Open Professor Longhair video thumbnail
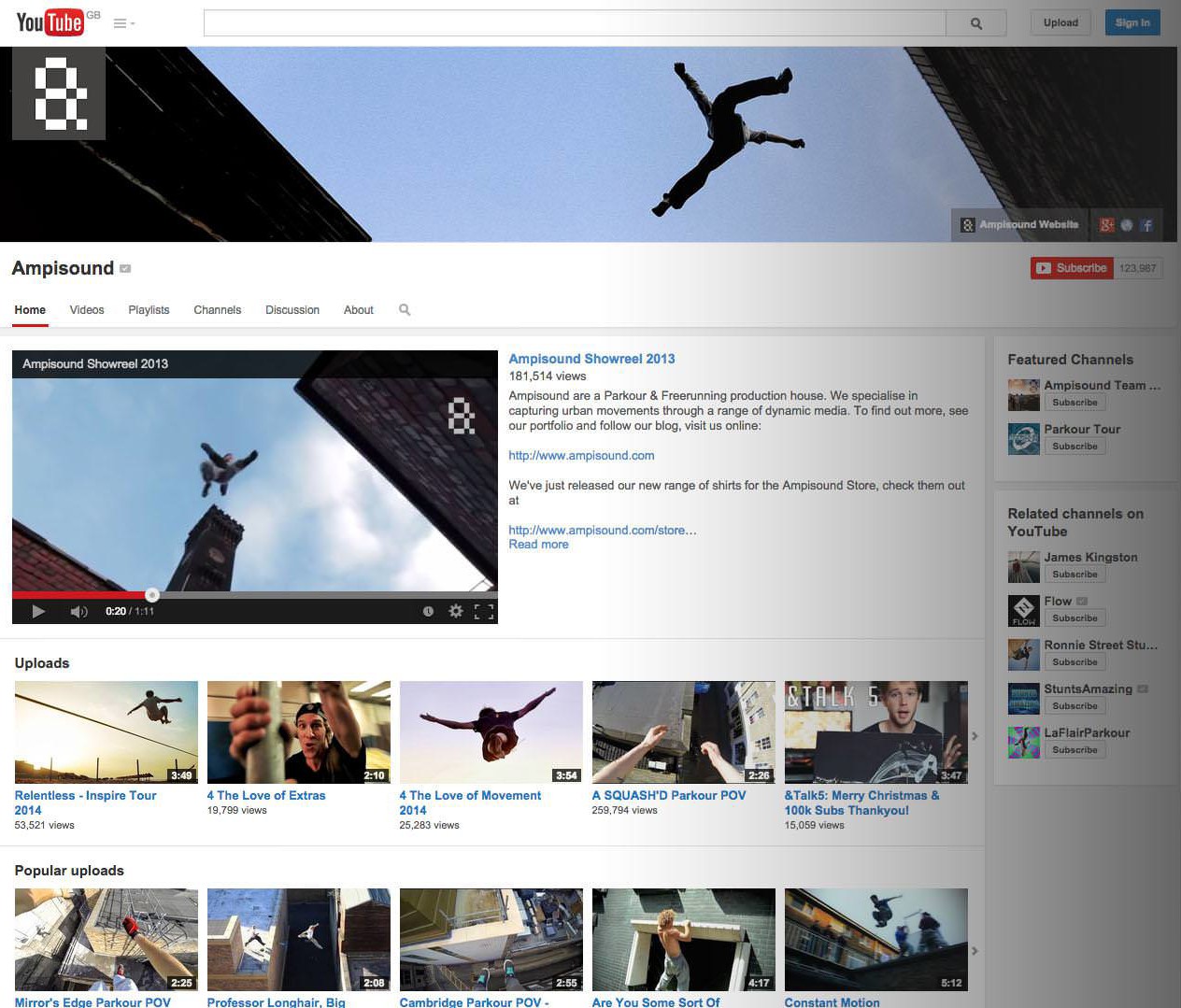The width and height of the screenshot is (1181, 1008). coord(299,940)
